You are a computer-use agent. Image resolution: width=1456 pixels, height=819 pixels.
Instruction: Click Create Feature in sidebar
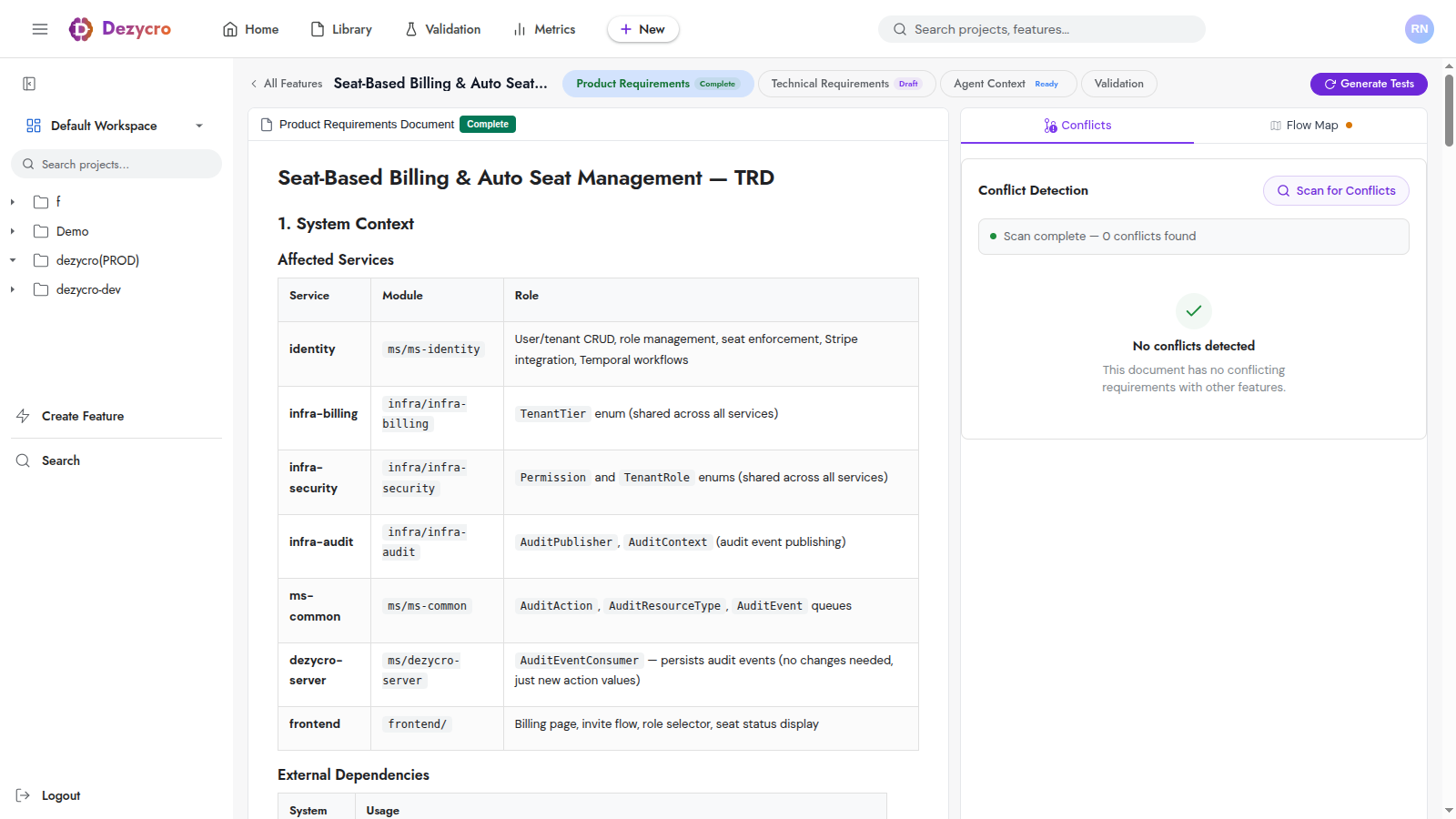pos(70,416)
